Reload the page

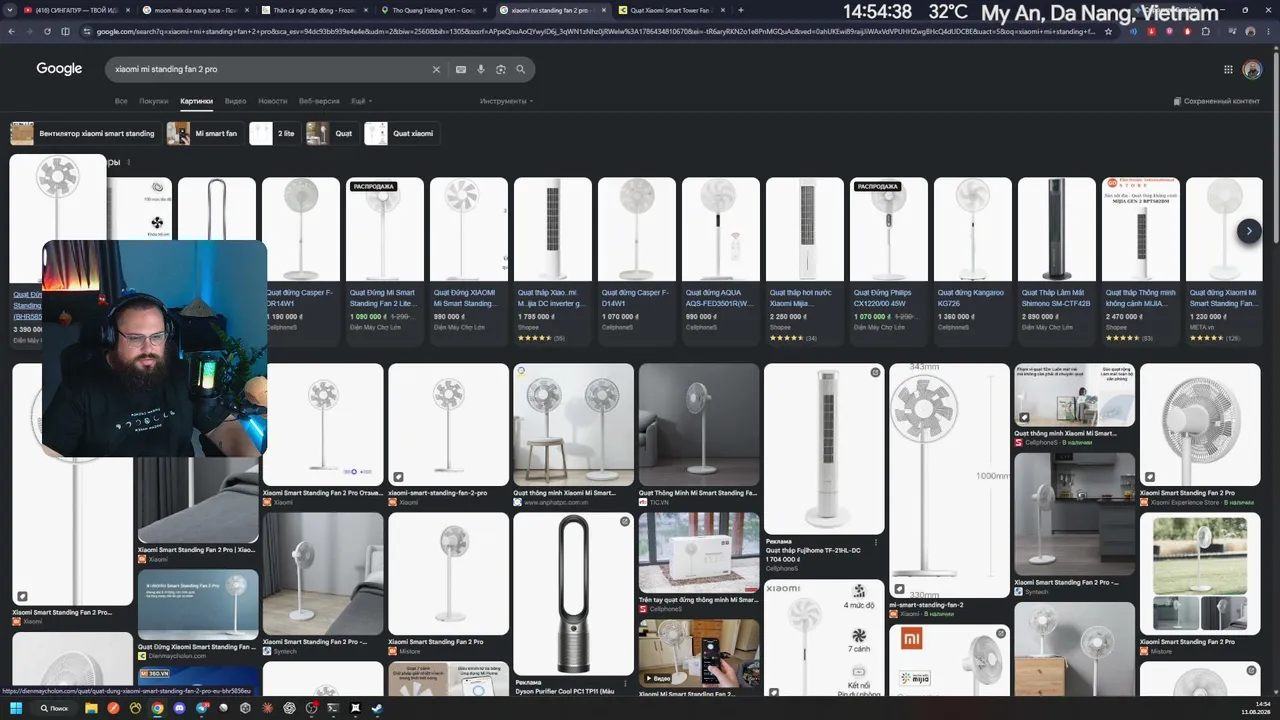click(x=46, y=31)
